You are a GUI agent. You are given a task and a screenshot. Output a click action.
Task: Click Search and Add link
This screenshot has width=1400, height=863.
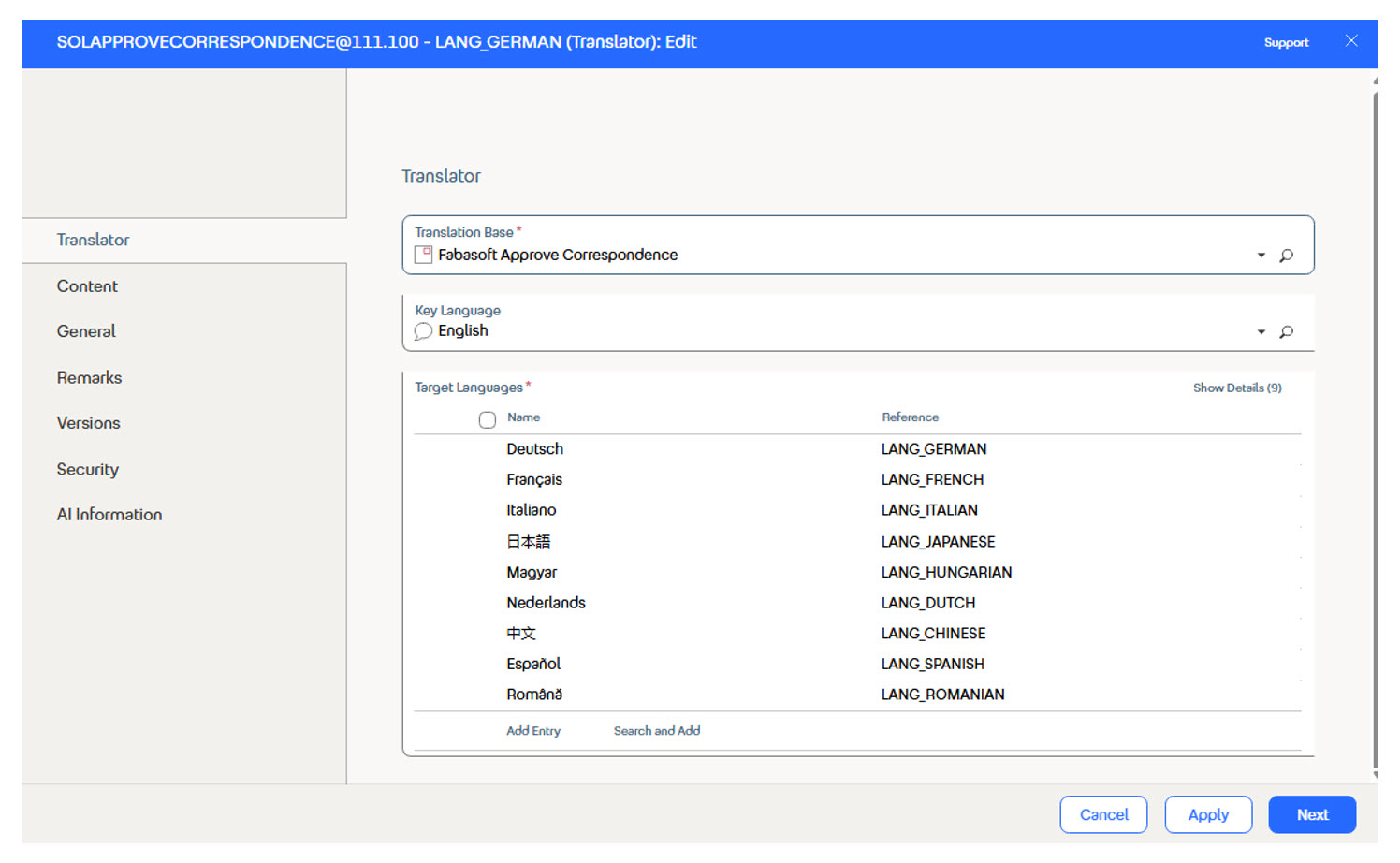(x=656, y=731)
